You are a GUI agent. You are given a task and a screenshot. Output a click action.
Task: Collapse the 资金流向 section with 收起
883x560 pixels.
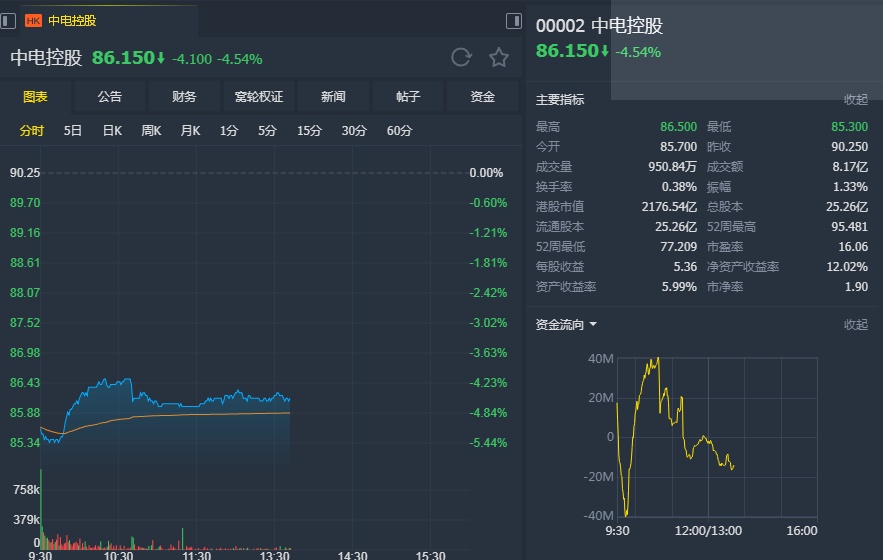click(x=855, y=325)
